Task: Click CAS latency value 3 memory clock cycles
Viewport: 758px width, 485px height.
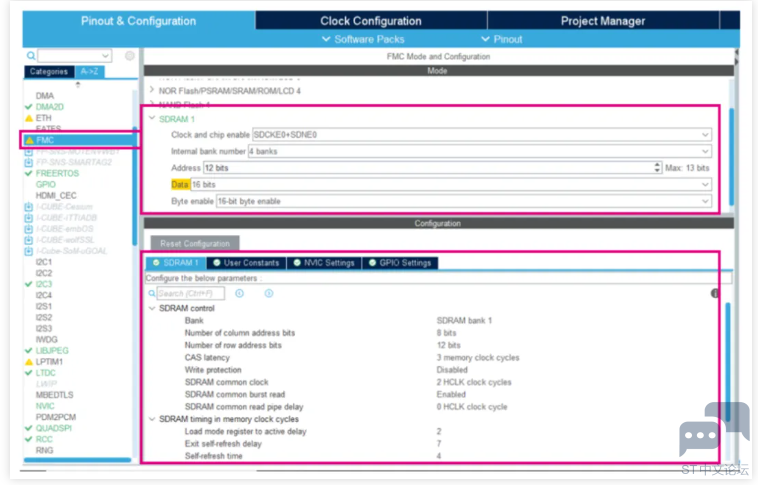Action: tap(478, 357)
